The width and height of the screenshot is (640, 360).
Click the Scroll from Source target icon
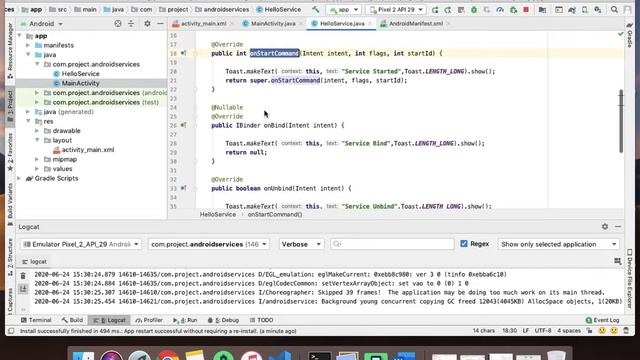coord(118,24)
